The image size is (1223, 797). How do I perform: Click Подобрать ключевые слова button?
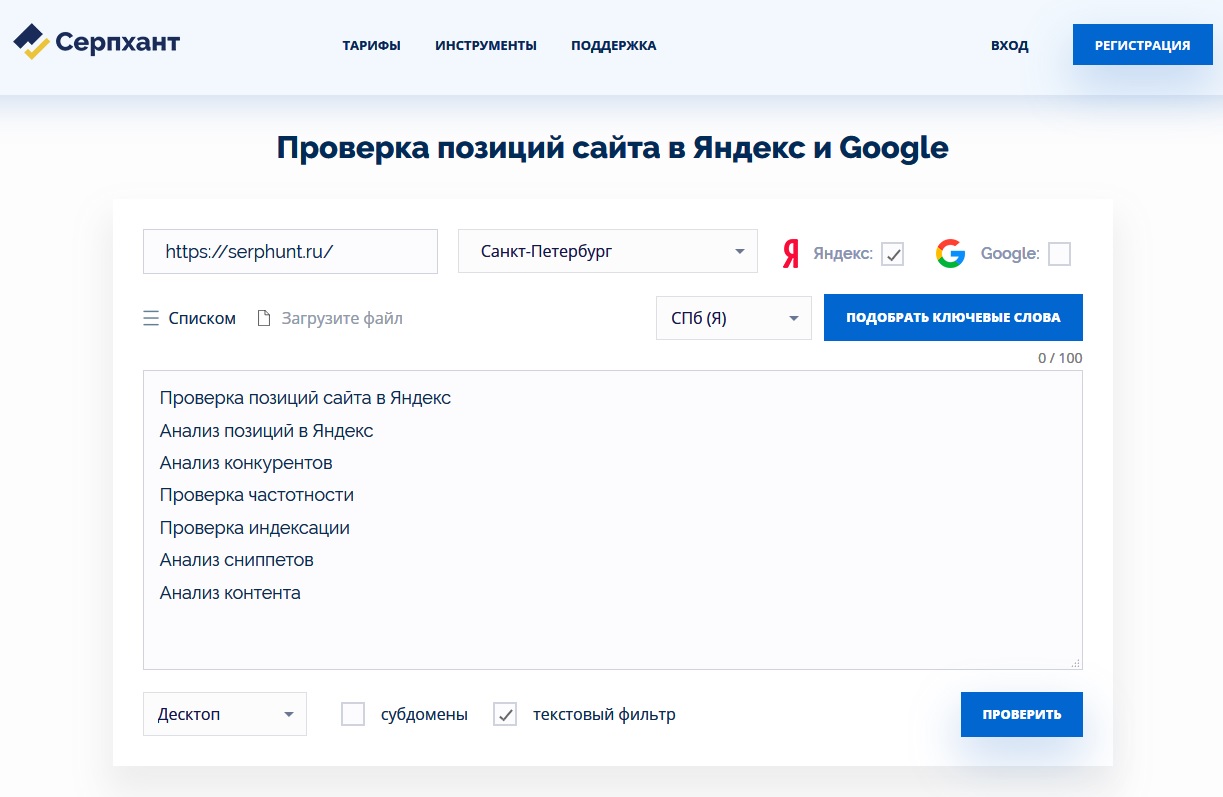click(x=953, y=317)
